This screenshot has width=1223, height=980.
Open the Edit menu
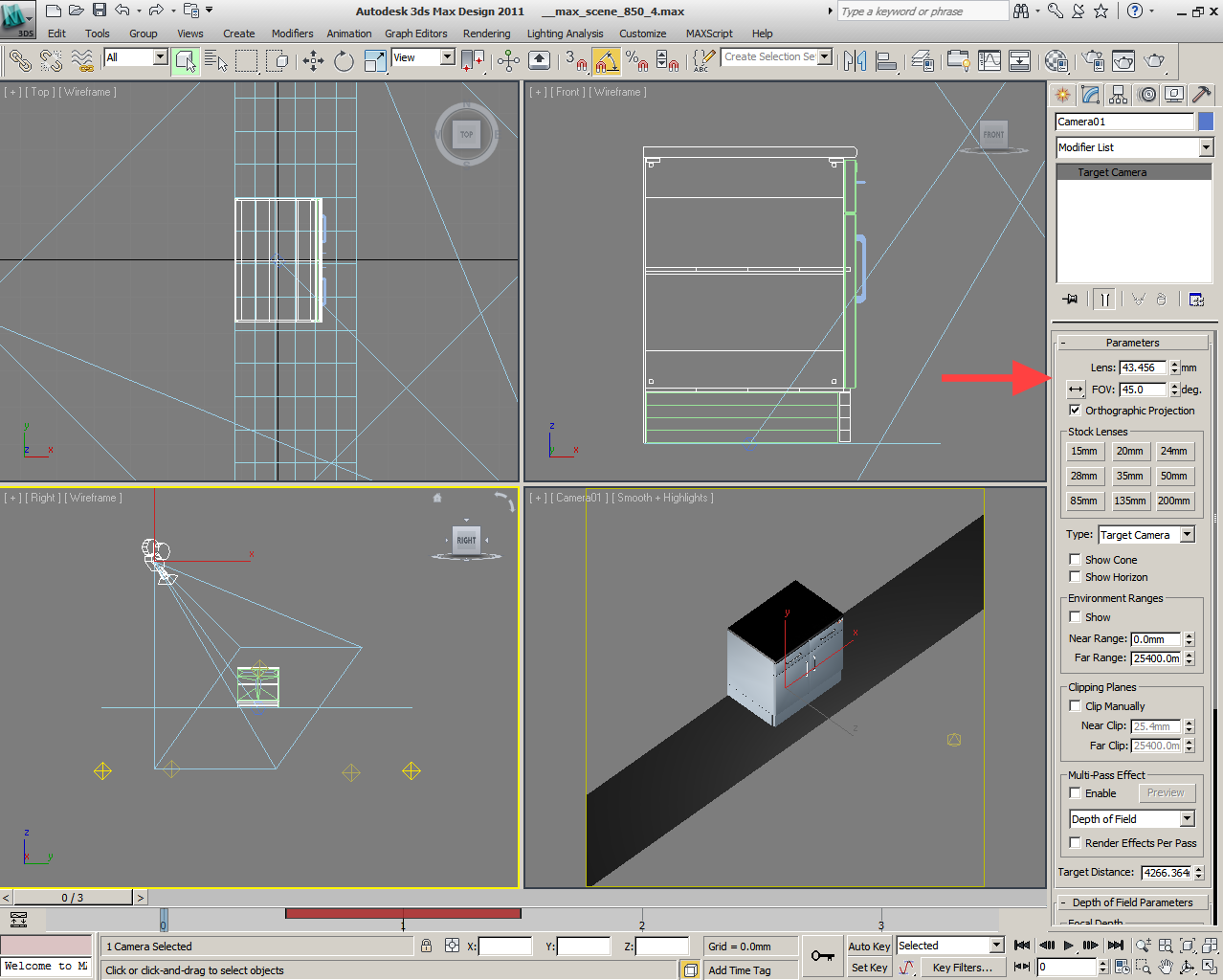[x=57, y=33]
